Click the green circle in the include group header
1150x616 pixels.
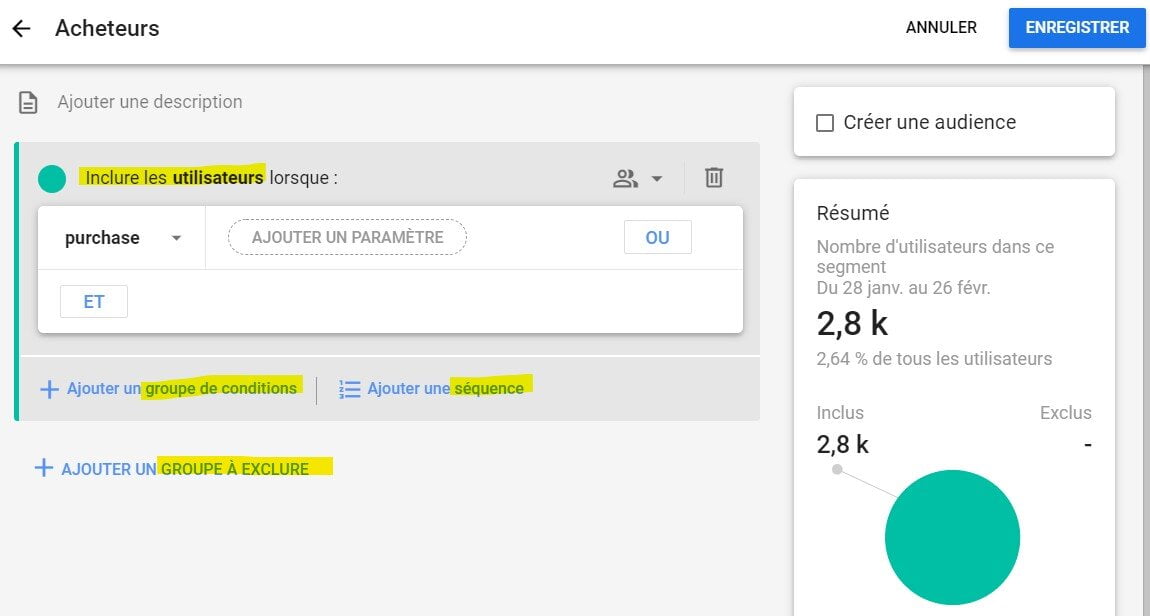pos(52,179)
